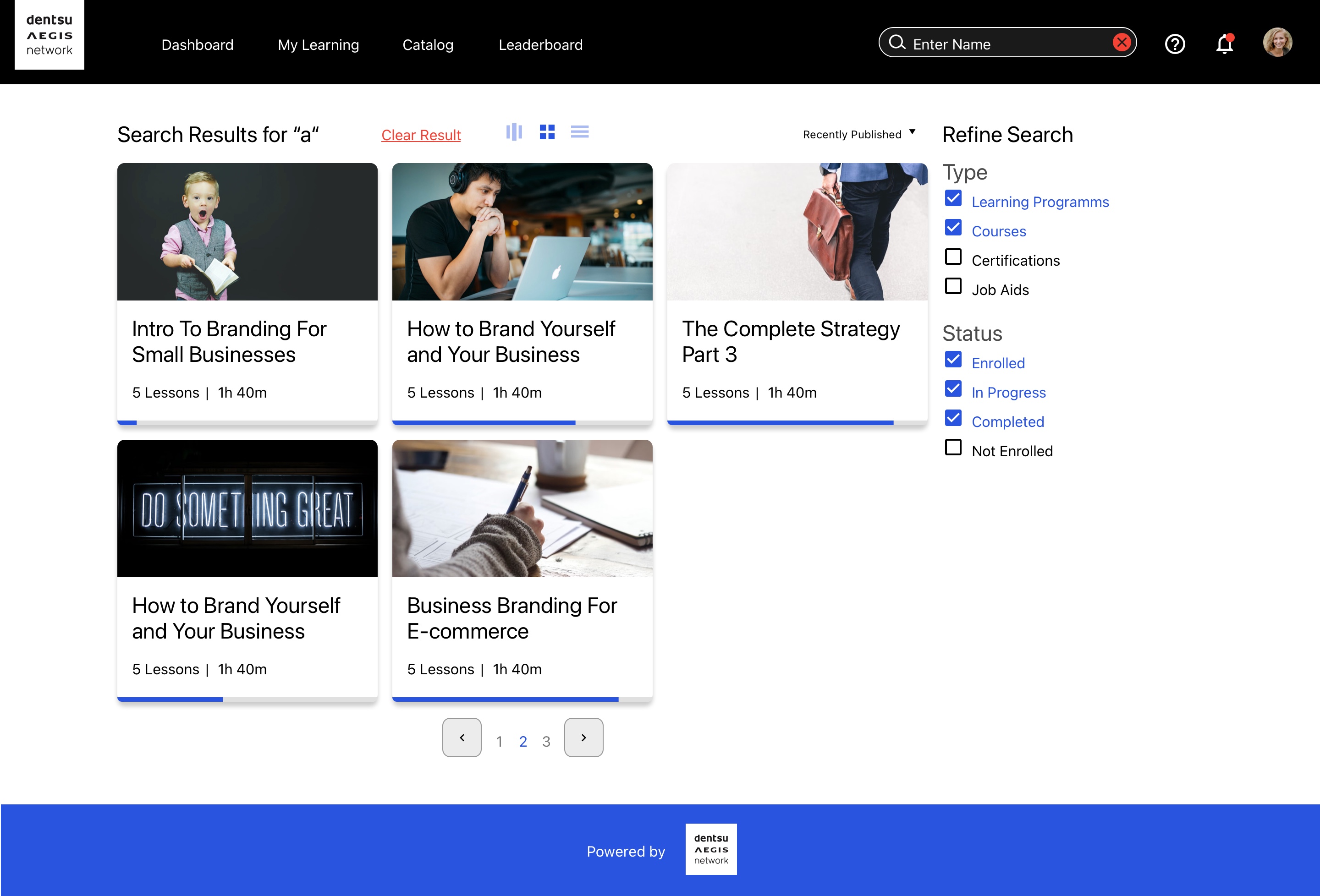Image resolution: width=1320 pixels, height=896 pixels.
Task: Uncheck Courses type filter
Action: click(953, 228)
